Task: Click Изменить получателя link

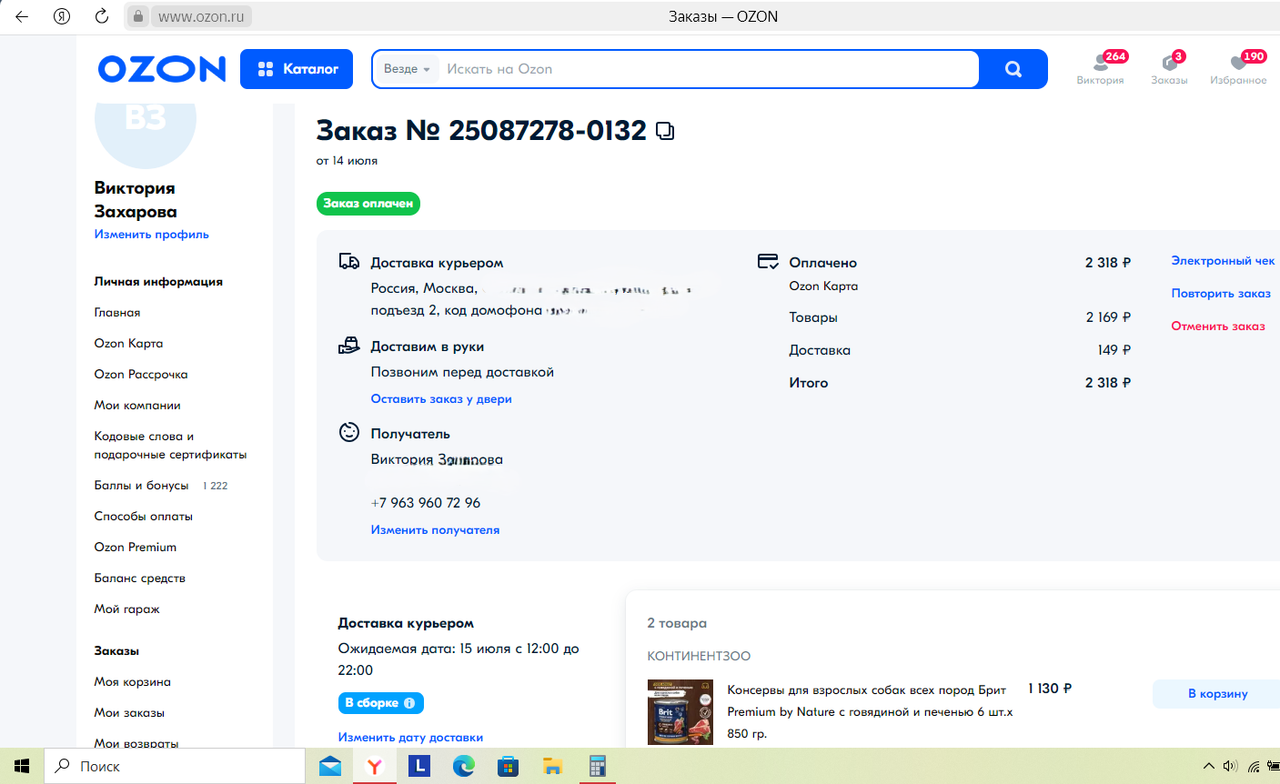Action: click(x=435, y=530)
